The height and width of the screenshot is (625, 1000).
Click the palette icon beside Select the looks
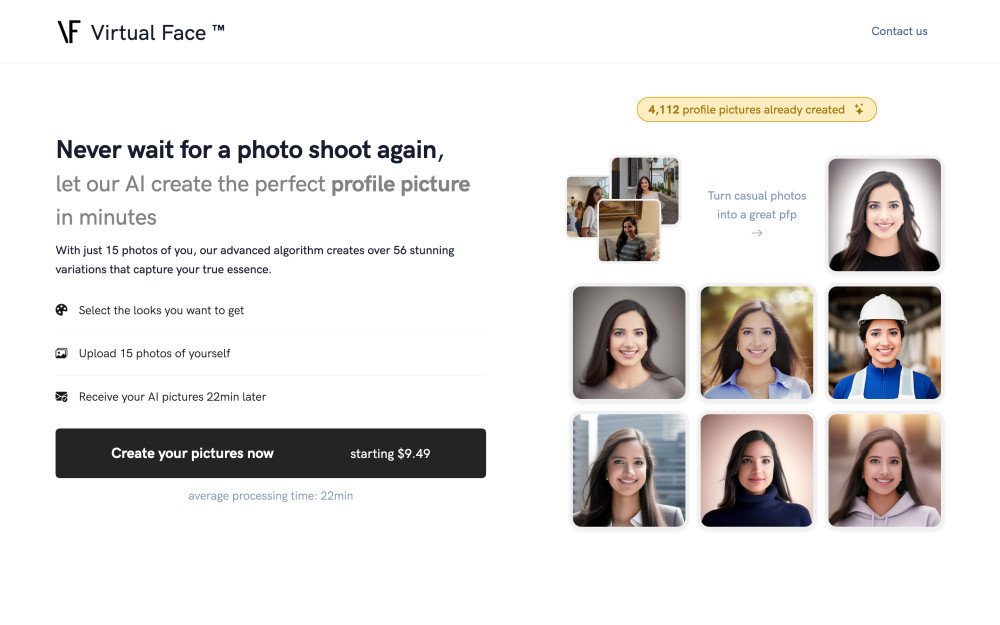62,310
